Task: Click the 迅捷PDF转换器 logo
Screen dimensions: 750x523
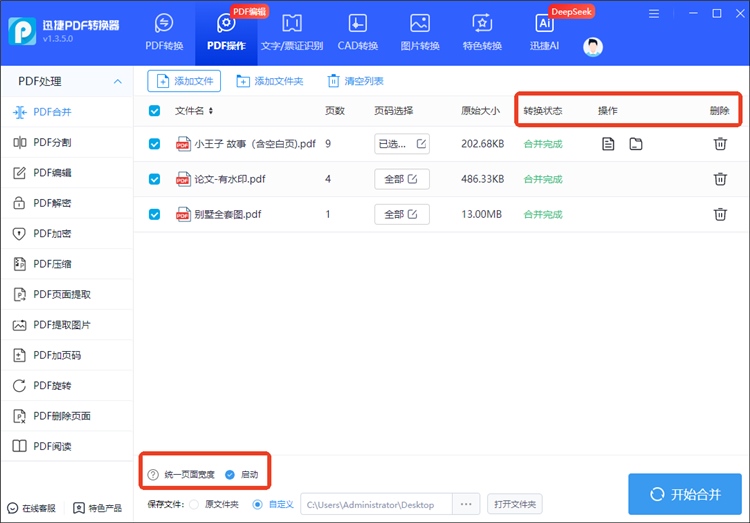Action: point(22,32)
